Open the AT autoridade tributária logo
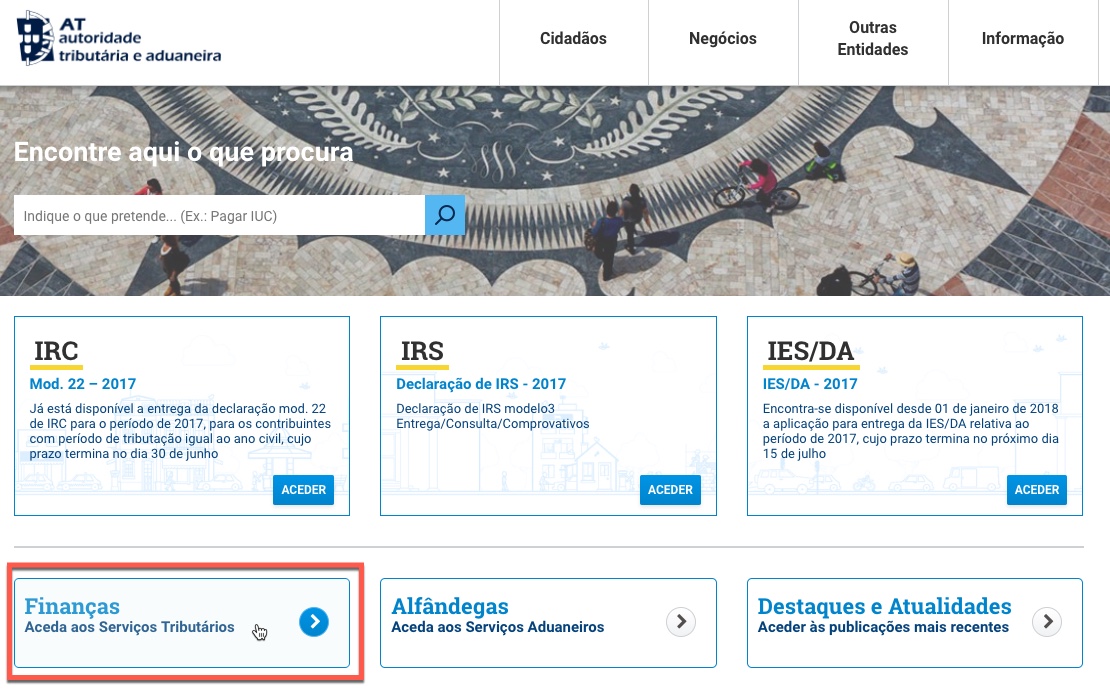Image resolution: width=1110 pixels, height=690 pixels. 118,39
